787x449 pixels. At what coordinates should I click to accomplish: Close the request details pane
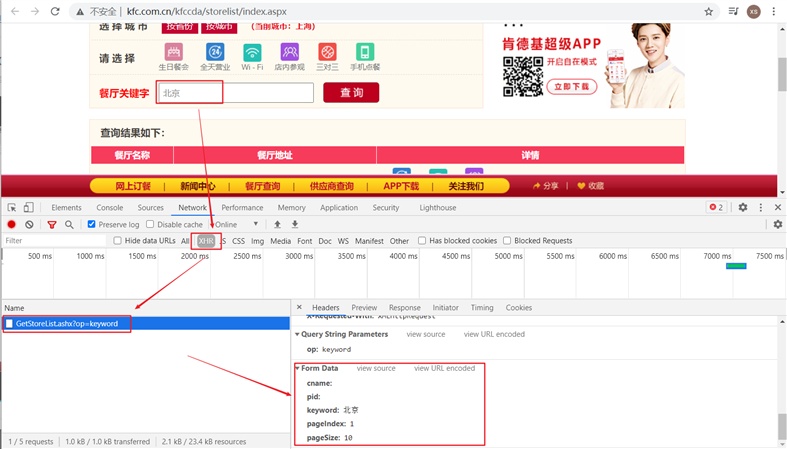click(x=299, y=307)
